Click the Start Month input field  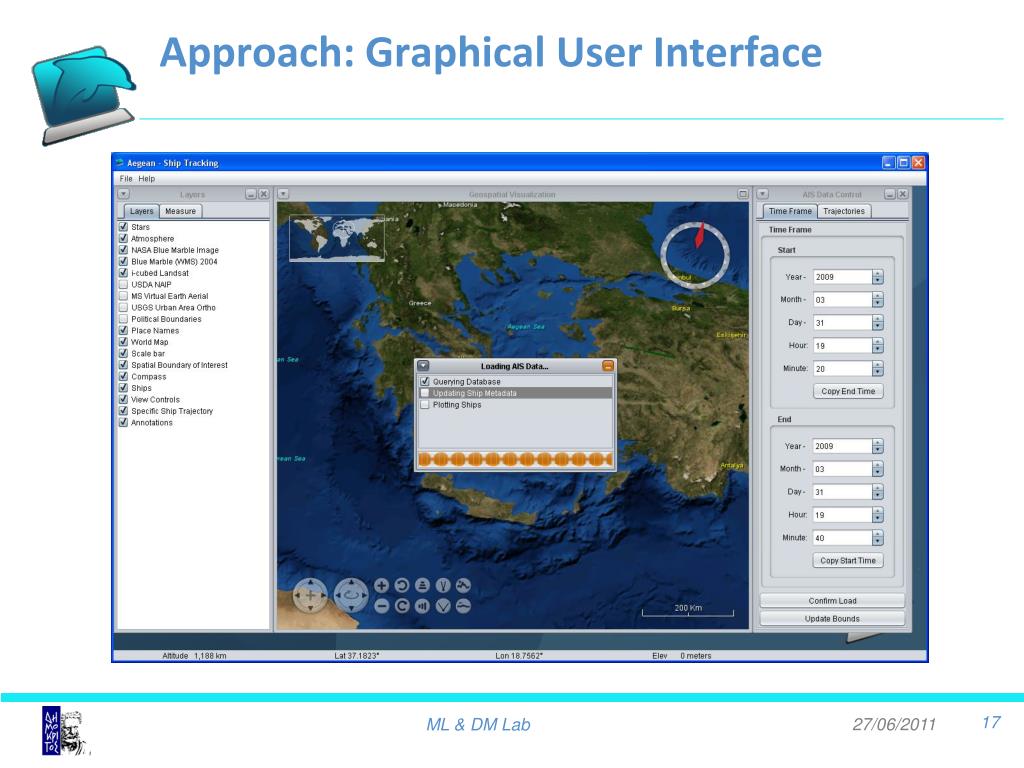point(843,300)
